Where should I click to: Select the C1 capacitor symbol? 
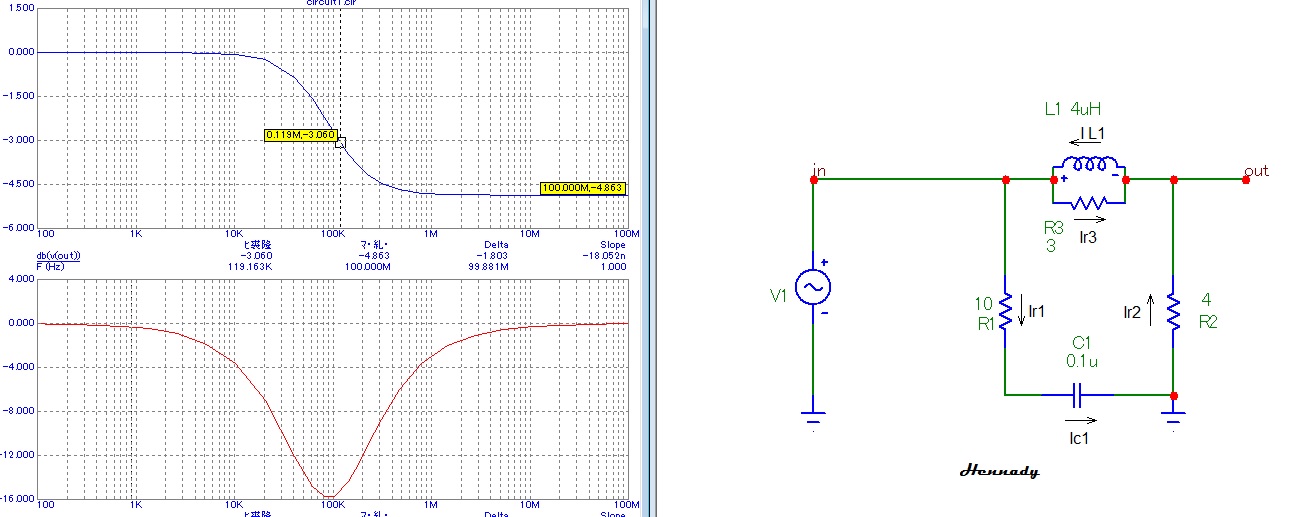[1076, 397]
